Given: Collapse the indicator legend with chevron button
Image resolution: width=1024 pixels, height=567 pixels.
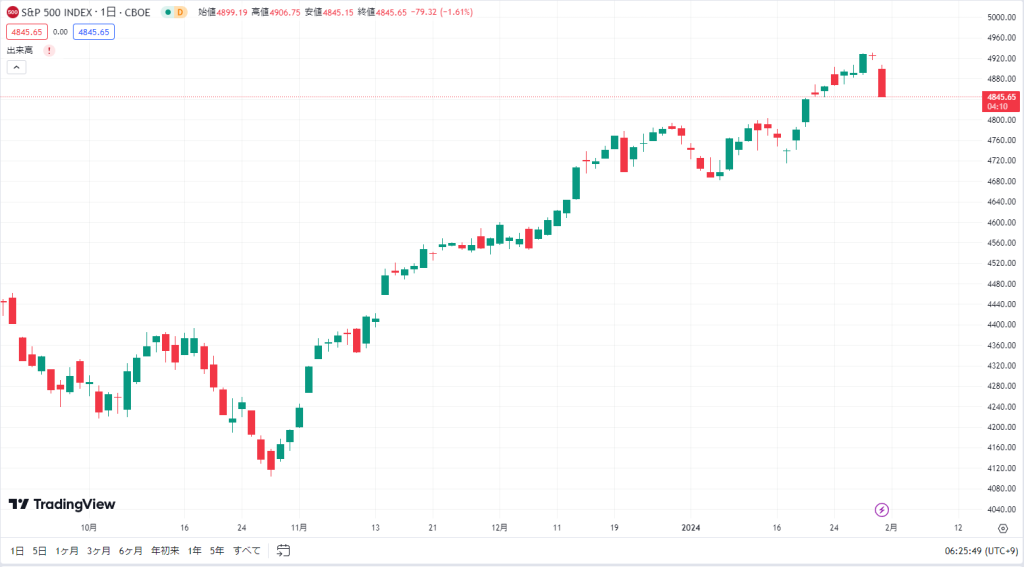Looking at the screenshot, I should pyautogui.click(x=17, y=67).
